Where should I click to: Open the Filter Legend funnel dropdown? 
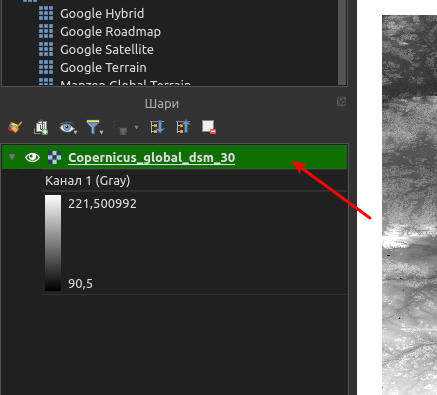click(94, 127)
